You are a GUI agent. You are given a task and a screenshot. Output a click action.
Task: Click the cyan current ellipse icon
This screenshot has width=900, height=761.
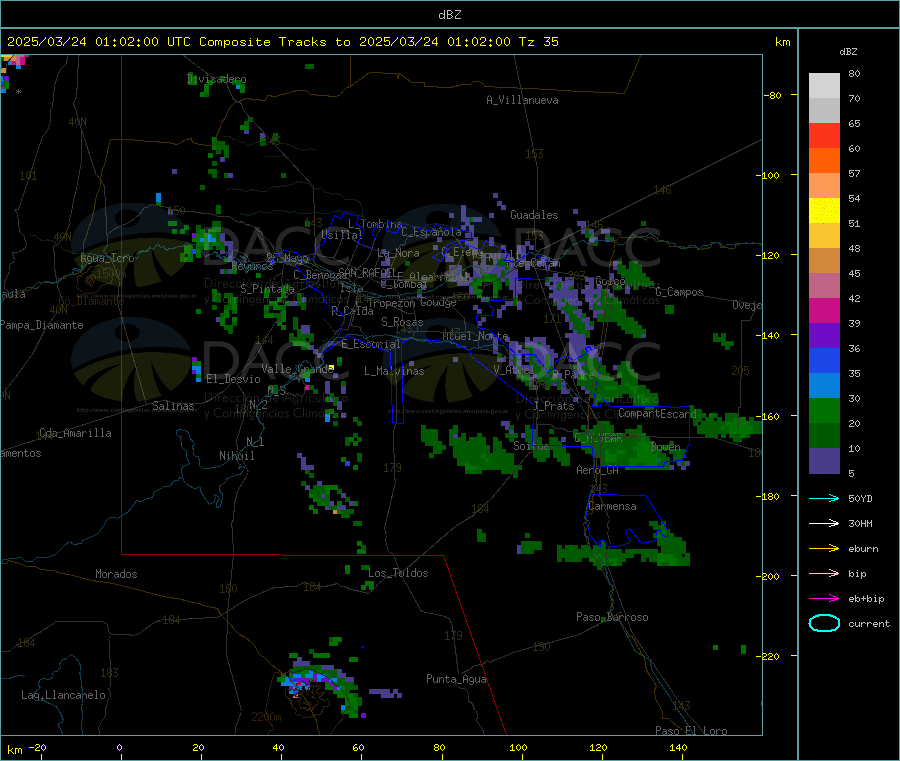click(x=824, y=623)
